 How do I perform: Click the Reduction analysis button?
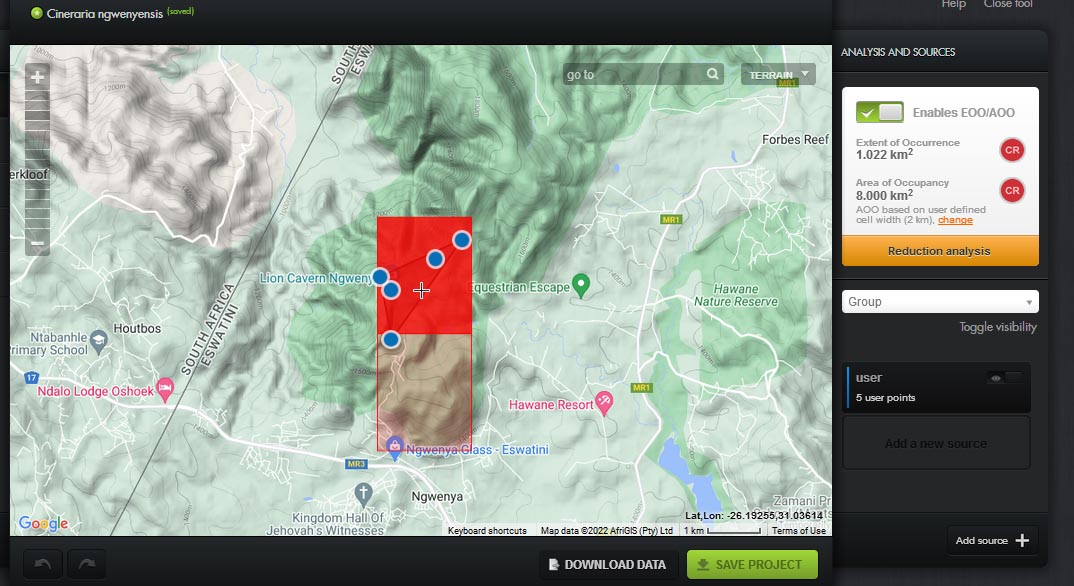point(939,251)
